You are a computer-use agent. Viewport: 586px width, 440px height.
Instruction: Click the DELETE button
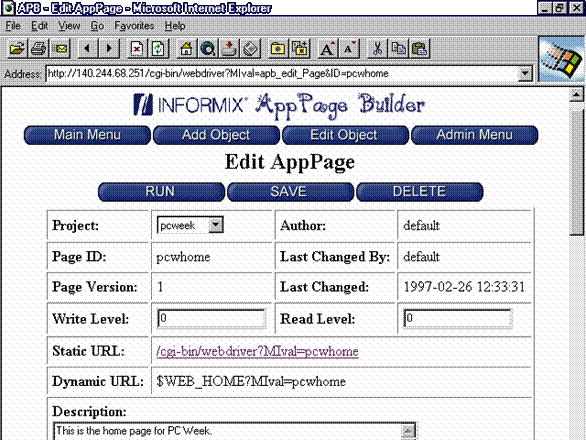(x=419, y=192)
